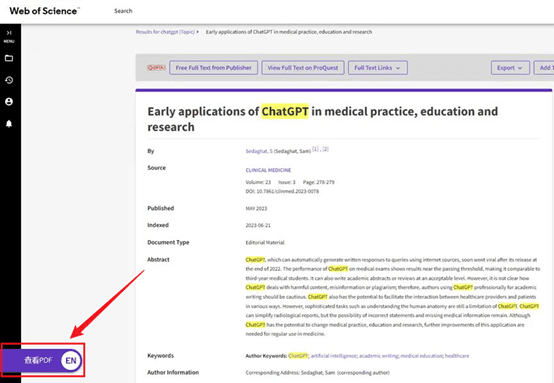554x383 pixels.
Task: Toggle the EN language switch
Action: click(x=71, y=360)
